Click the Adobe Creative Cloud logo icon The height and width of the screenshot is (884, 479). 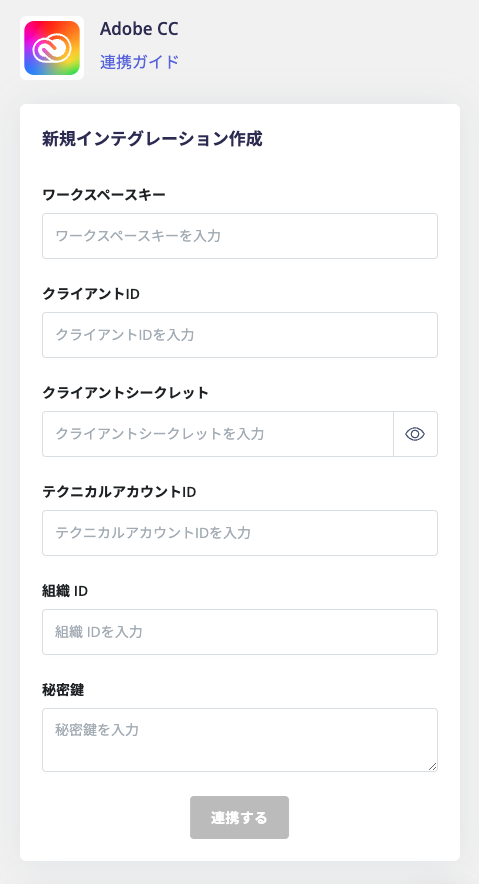tap(52, 48)
